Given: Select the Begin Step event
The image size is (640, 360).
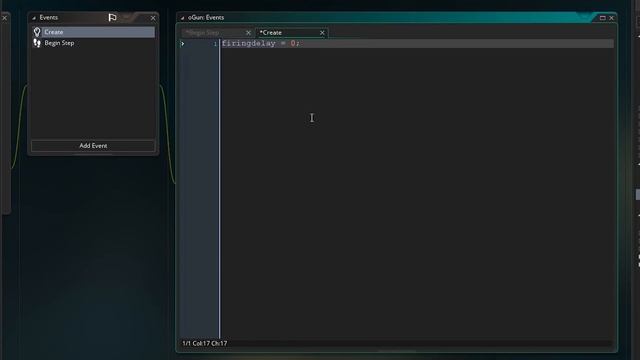Looking at the screenshot, I should click(93, 43).
